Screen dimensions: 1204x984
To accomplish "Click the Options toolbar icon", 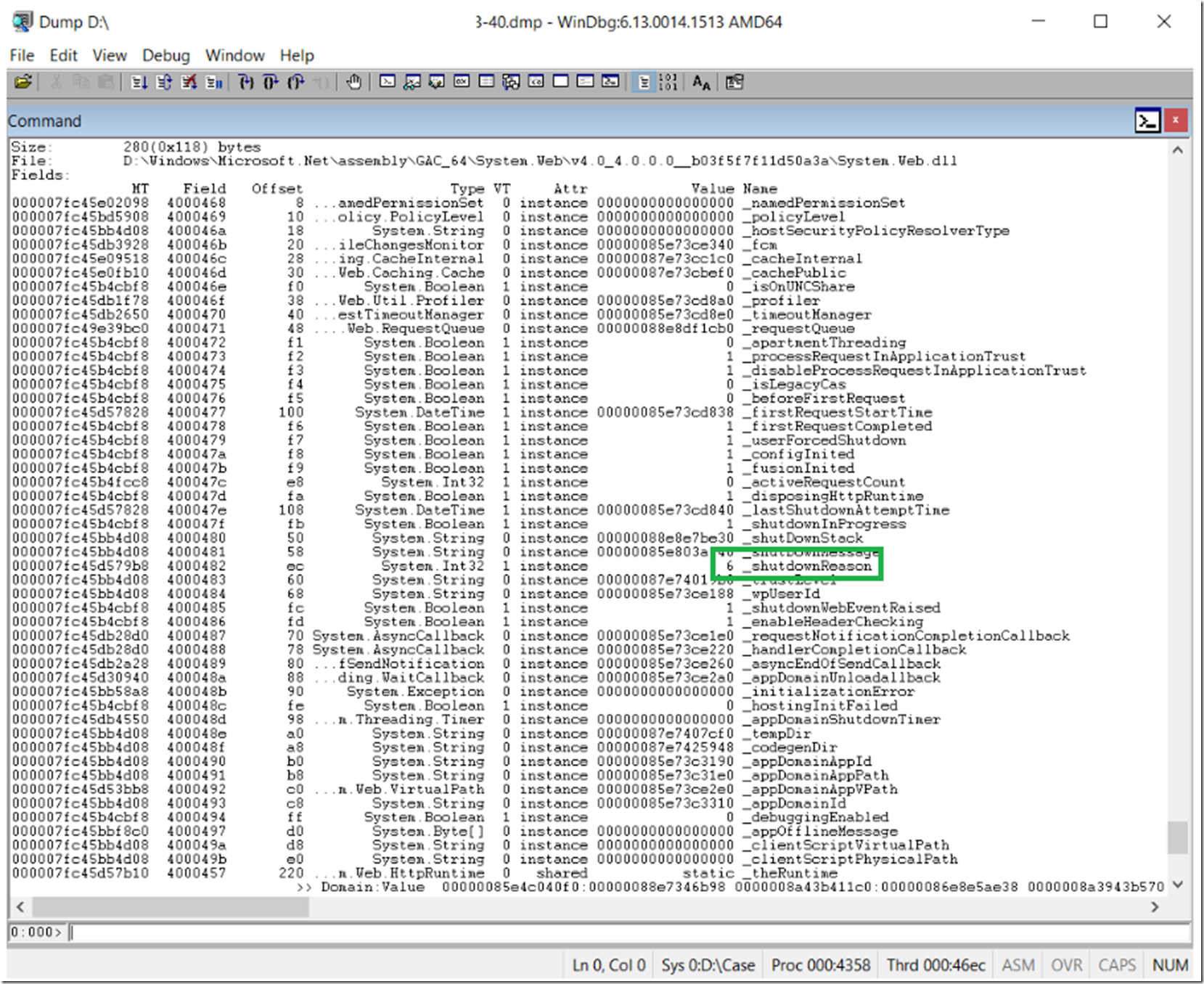I will point(734,82).
